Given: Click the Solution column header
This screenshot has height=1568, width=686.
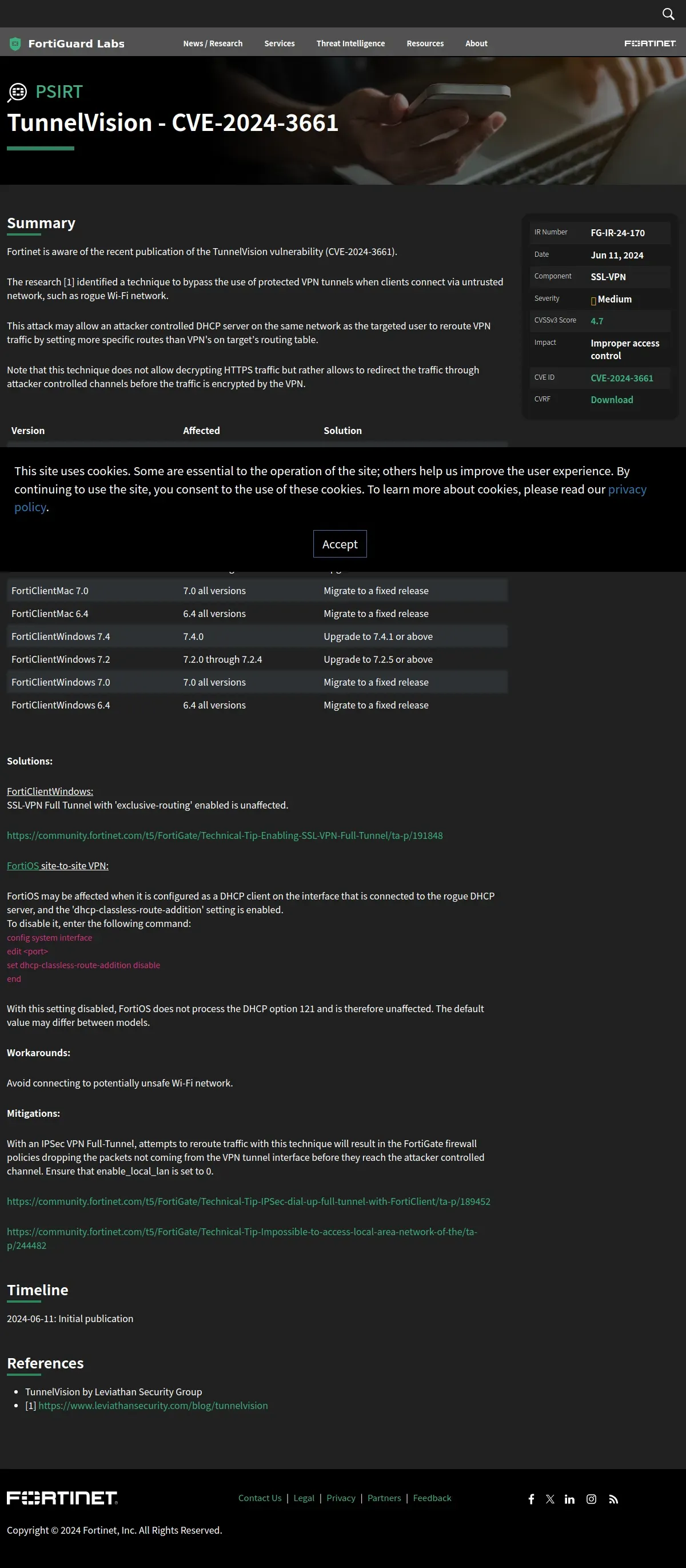Looking at the screenshot, I should coord(342,431).
